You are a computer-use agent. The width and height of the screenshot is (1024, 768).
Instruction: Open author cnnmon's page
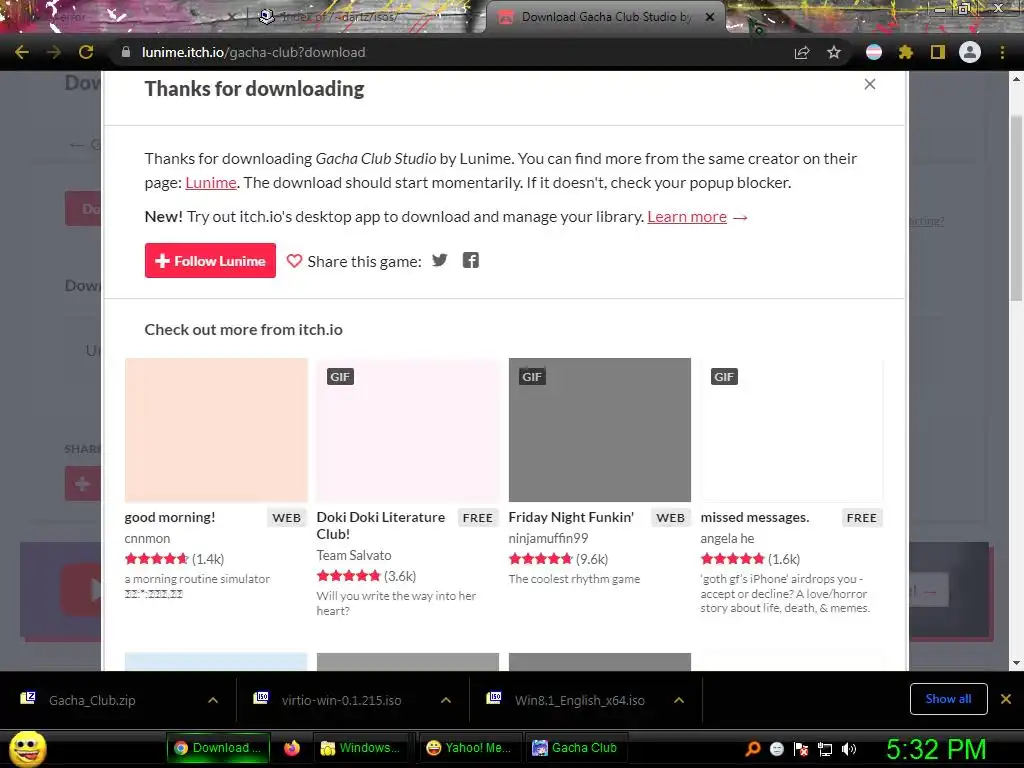point(148,538)
